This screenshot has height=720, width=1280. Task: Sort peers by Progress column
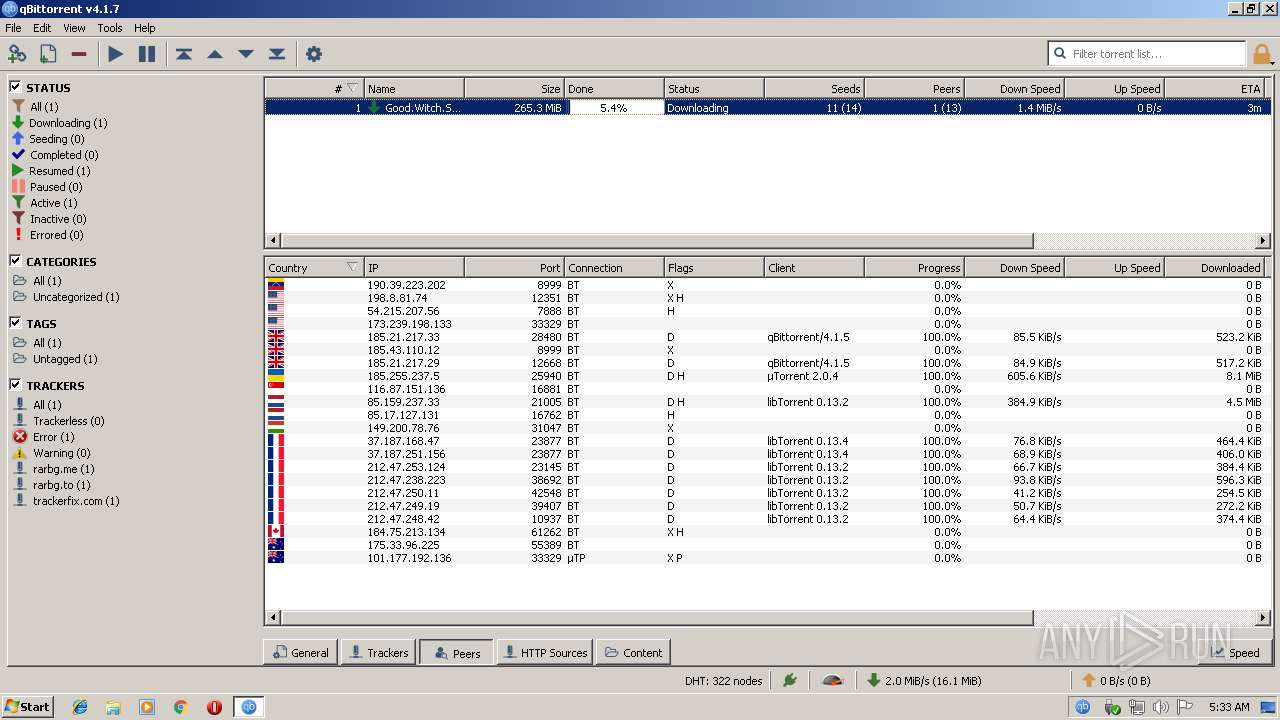pyautogui.click(x=914, y=267)
